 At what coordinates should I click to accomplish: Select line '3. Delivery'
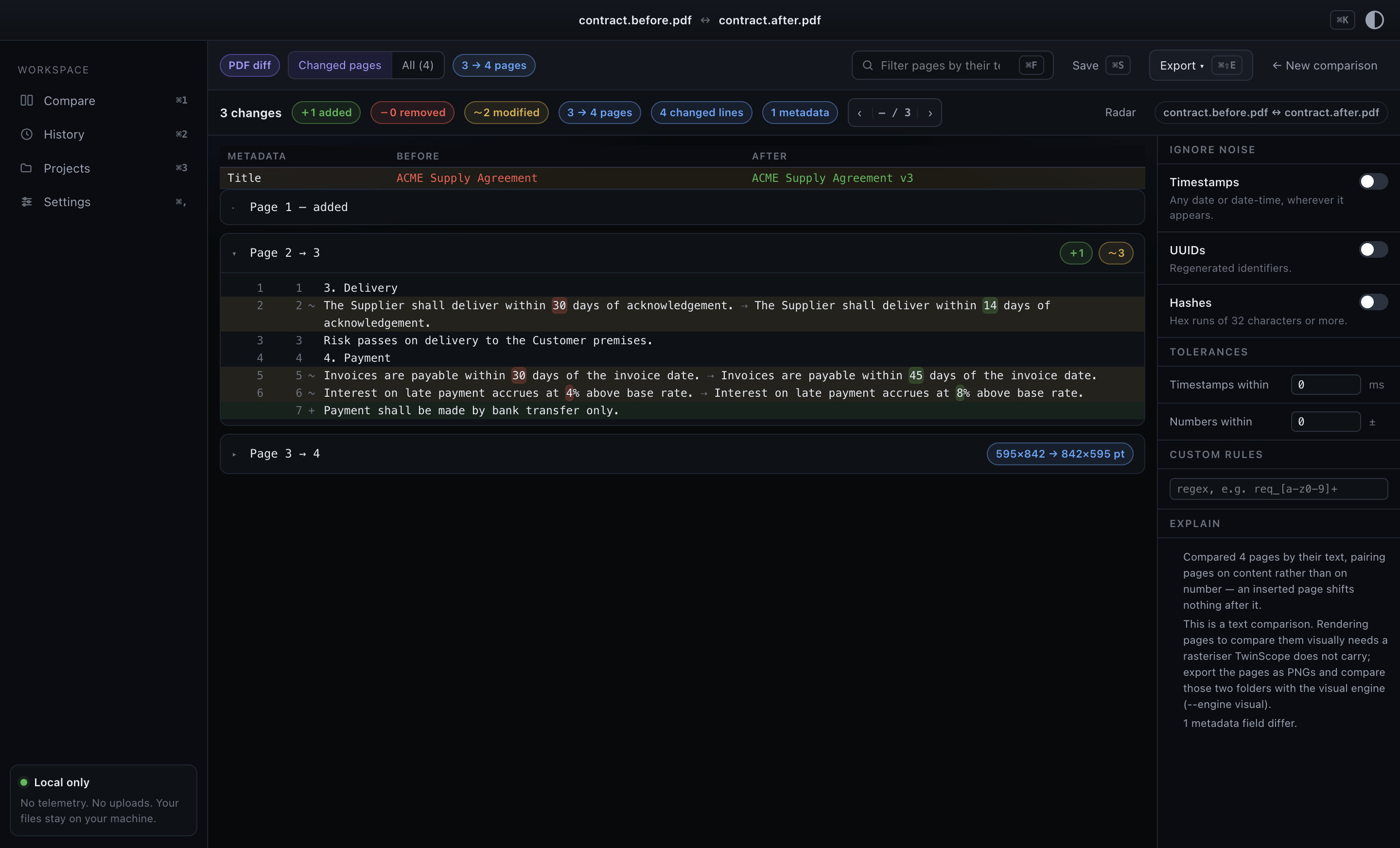[682, 288]
